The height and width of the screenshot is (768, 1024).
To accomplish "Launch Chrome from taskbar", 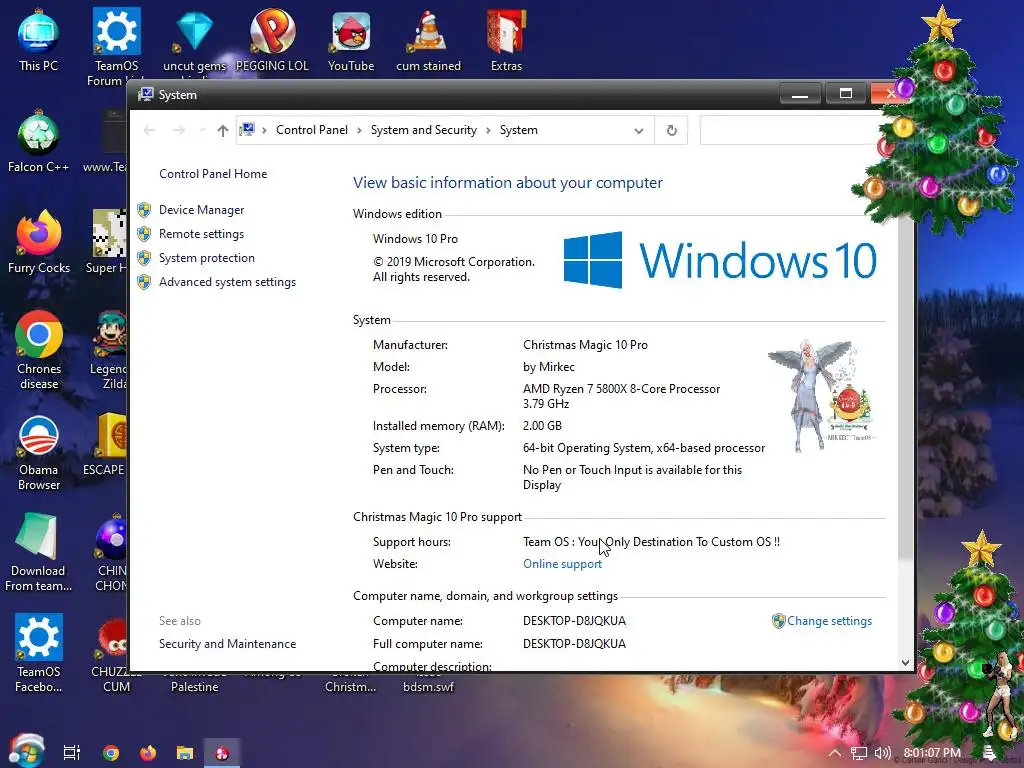I will [x=111, y=753].
